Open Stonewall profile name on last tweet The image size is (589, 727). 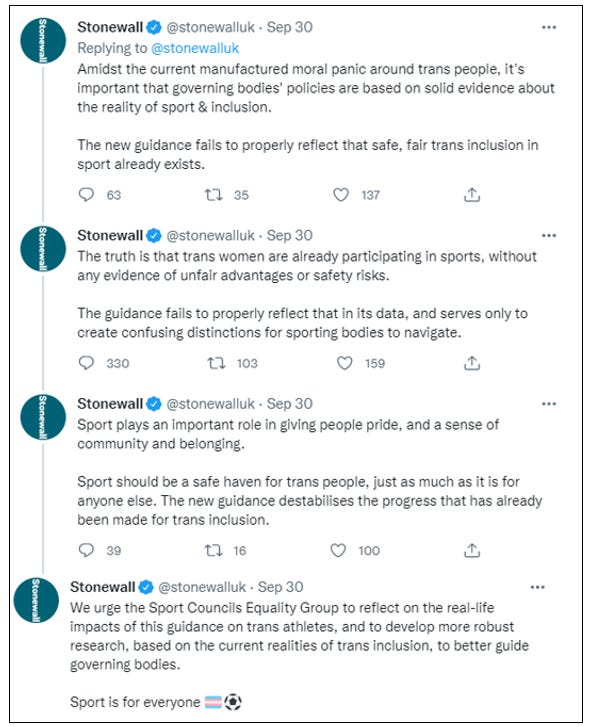coord(102,587)
